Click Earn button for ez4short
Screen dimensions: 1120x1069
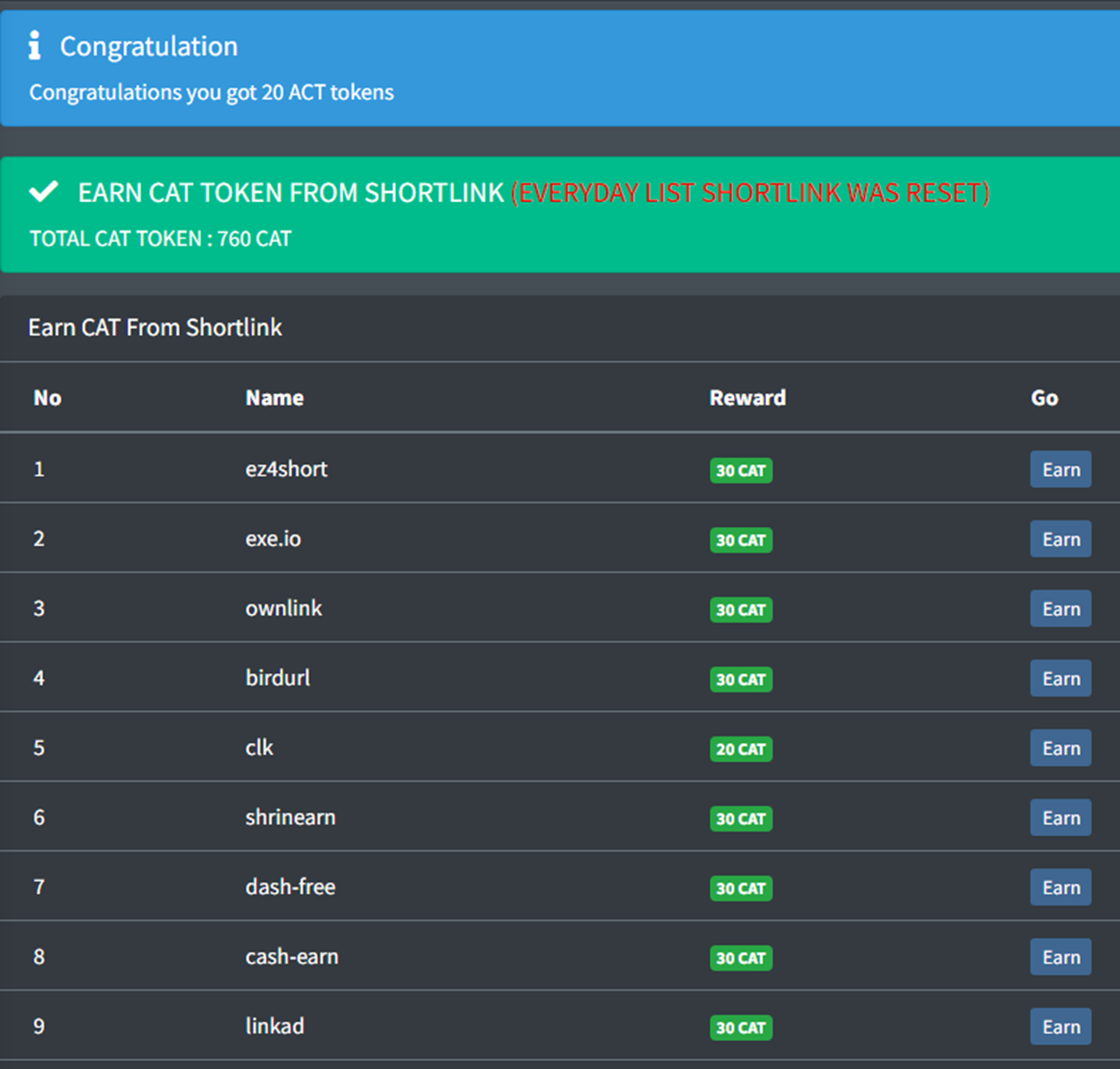click(1061, 469)
